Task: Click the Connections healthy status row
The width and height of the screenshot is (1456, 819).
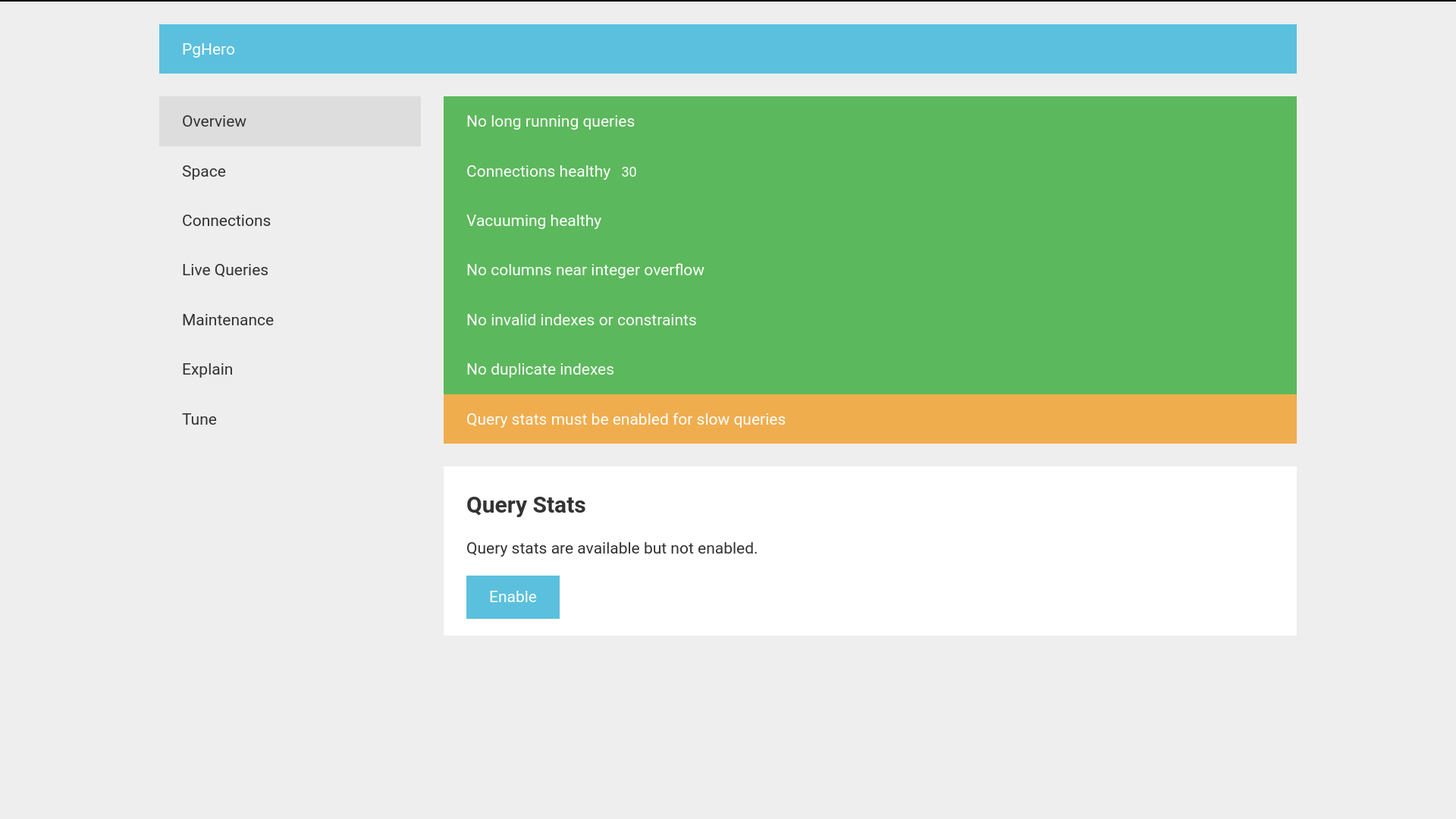Action: (538, 171)
